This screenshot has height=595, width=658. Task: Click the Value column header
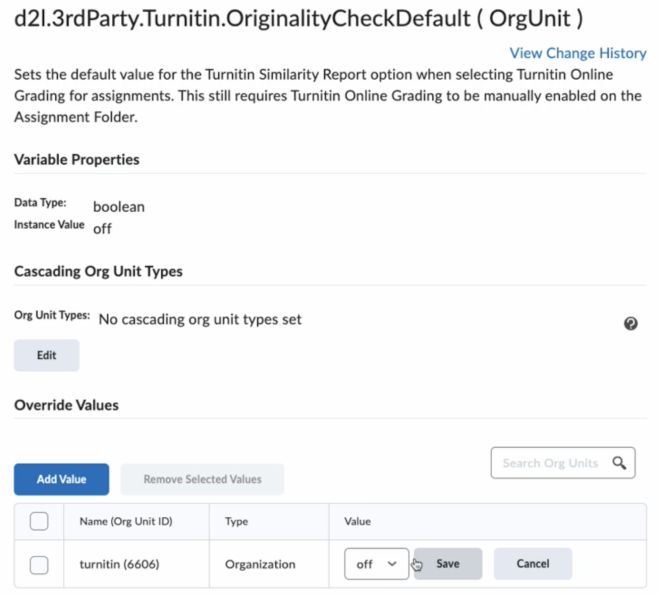[x=358, y=522]
